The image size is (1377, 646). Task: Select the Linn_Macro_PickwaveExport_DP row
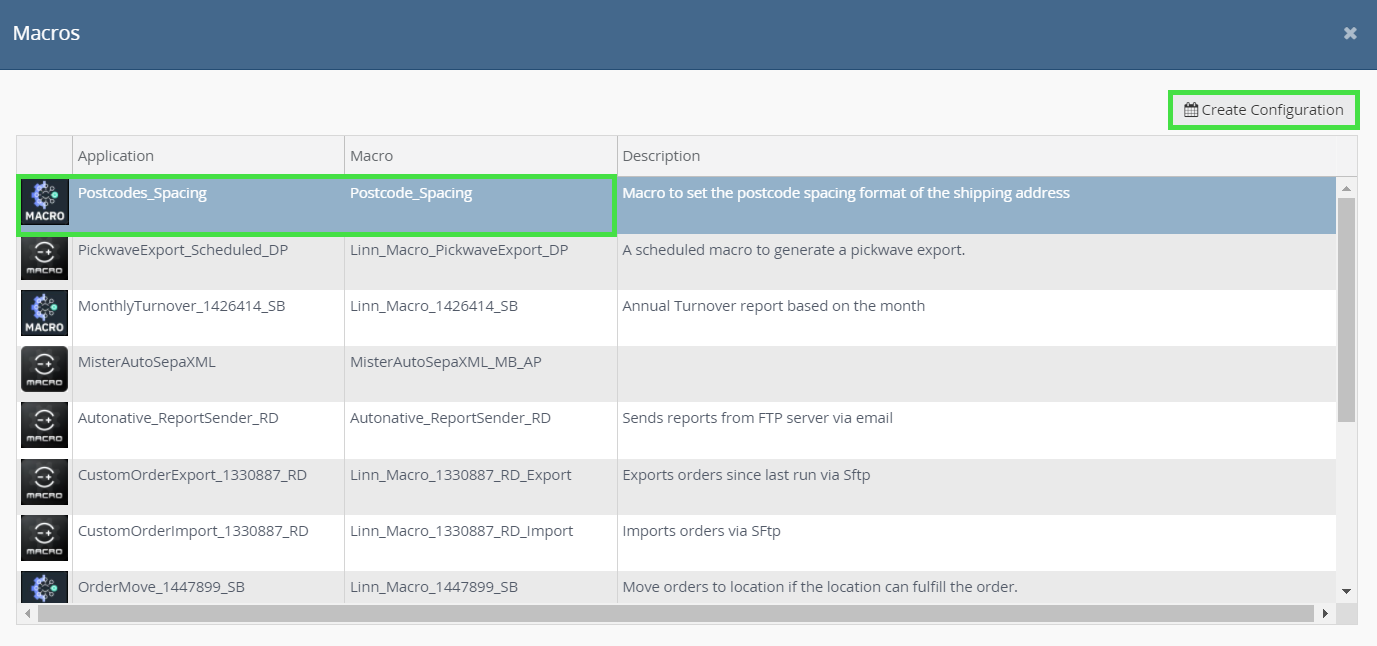coord(677,262)
